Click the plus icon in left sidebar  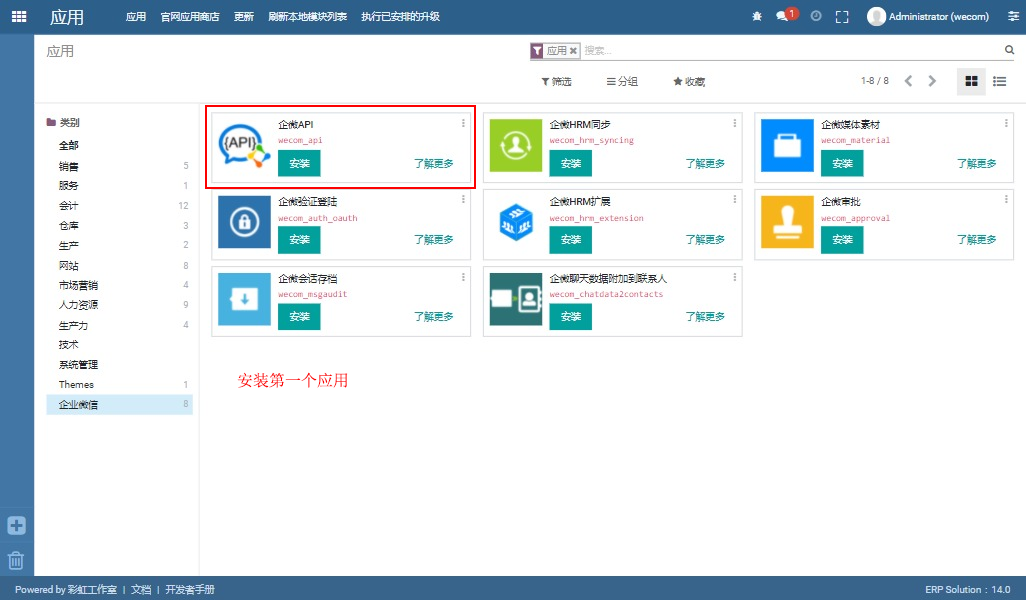pyautogui.click(x=16, y=525)
